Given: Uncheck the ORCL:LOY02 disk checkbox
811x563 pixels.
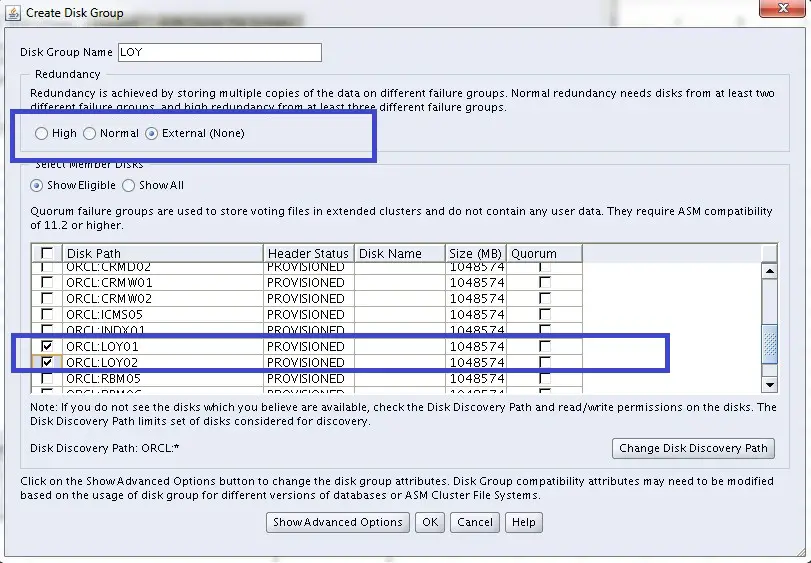Looking at the screenshot, I should click(47, 362).
